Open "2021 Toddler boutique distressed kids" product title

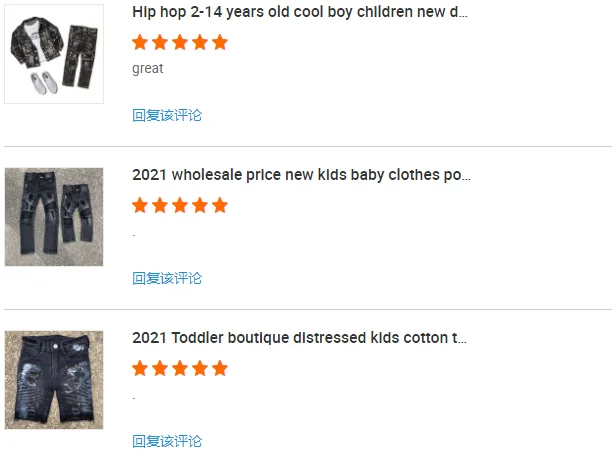[x=300, y=338]
